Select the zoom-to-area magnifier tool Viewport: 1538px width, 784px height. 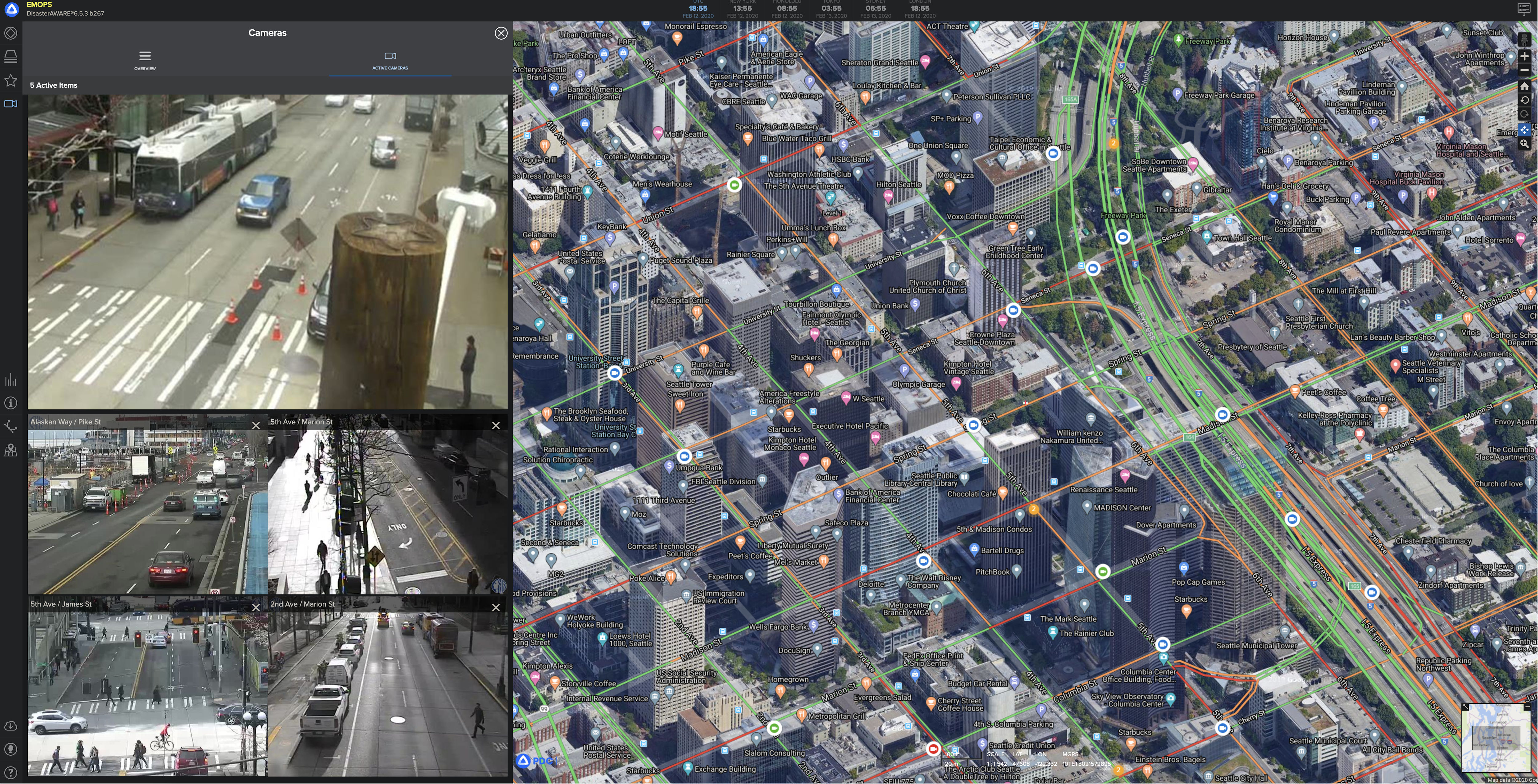pyautogui.click(x=1524, y=144)
